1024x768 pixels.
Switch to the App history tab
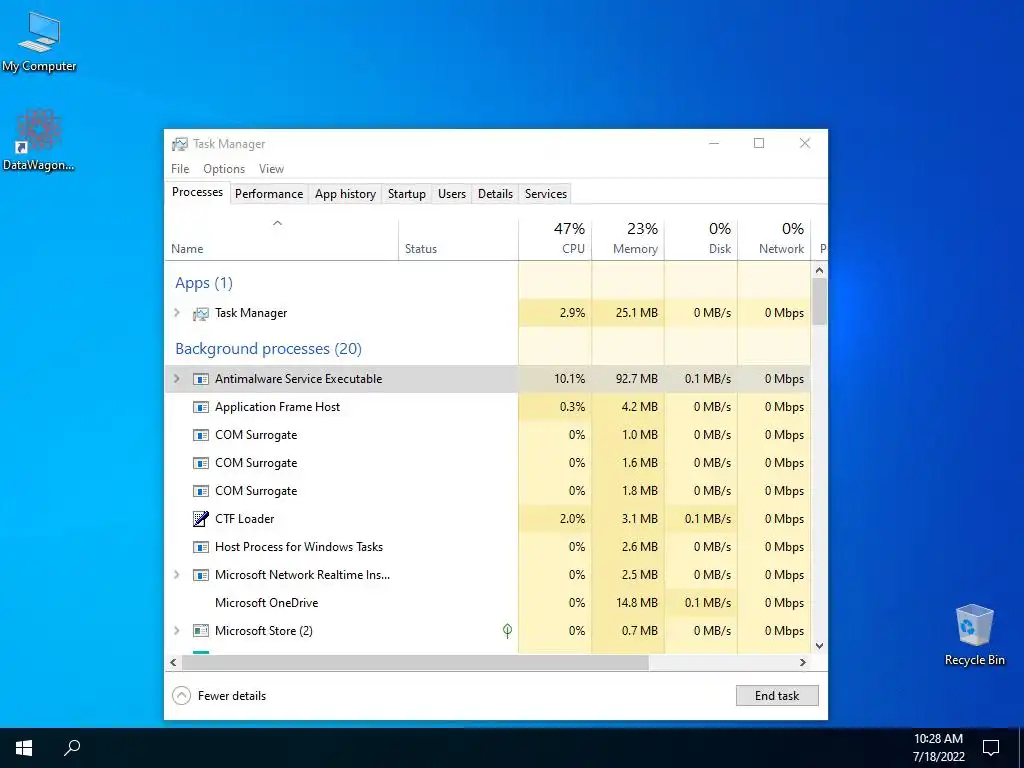[x=345, y=194]
